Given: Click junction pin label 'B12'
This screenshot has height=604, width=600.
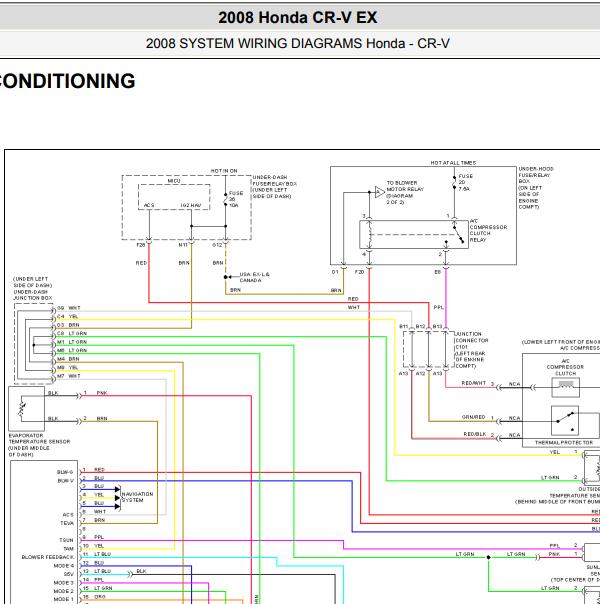Looking at the screenshot, I should click(x=420, y=326).
